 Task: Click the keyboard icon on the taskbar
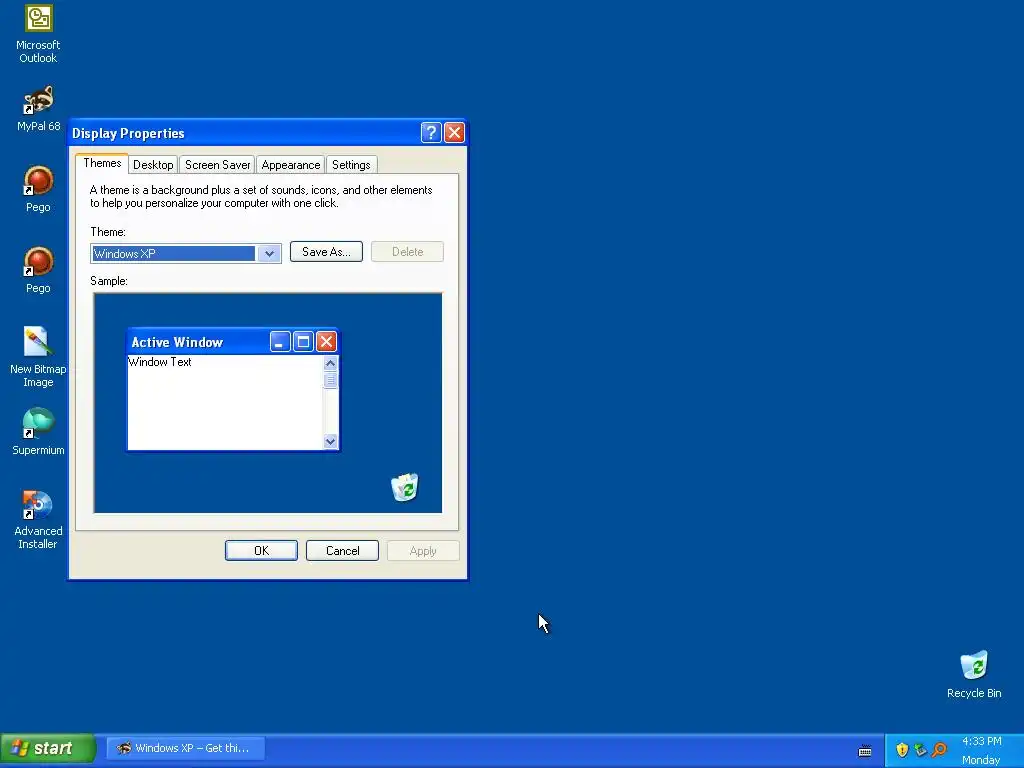click(865, 750)
